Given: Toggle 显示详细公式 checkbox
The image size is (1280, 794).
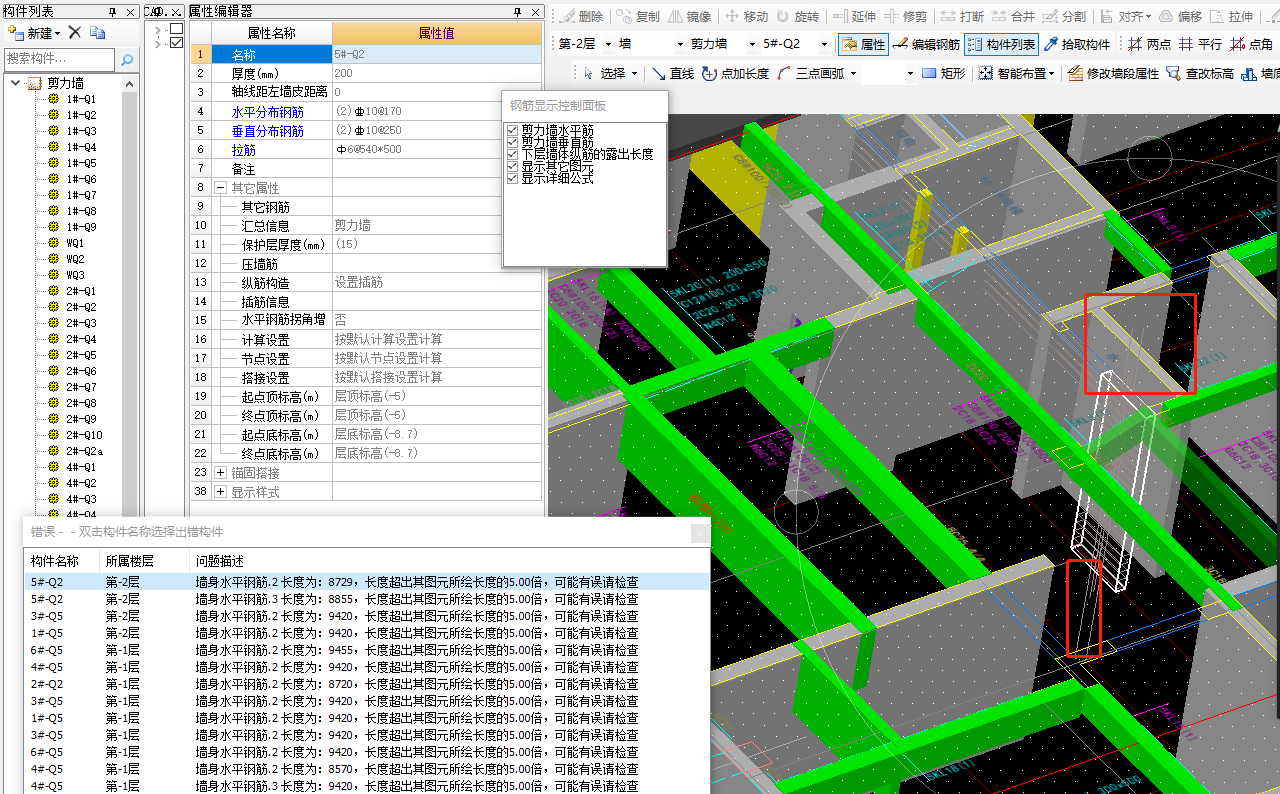Looking at the screenshot, I should pos(512,179).
